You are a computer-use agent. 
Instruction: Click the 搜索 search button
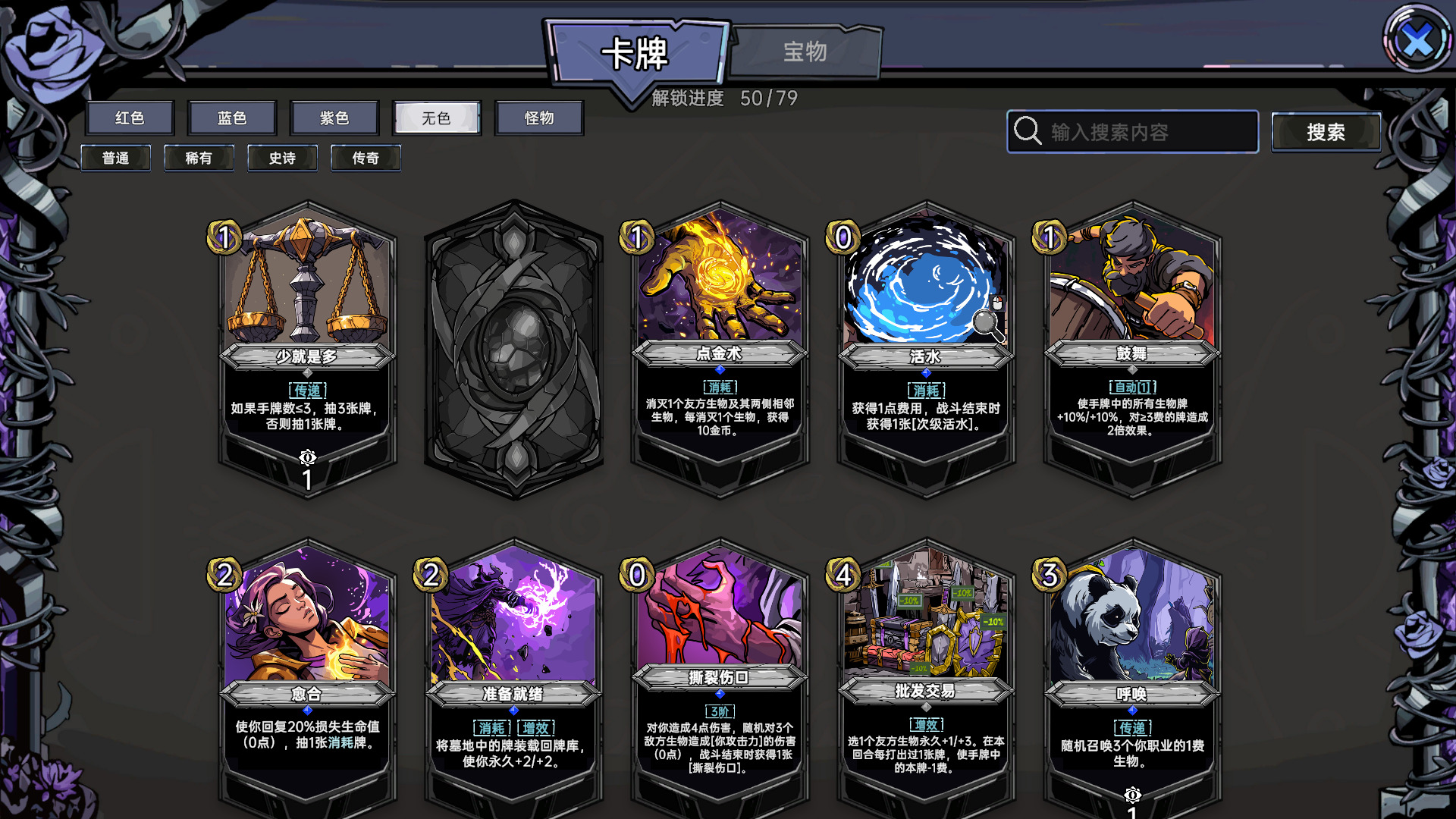tap(1326, 132)
